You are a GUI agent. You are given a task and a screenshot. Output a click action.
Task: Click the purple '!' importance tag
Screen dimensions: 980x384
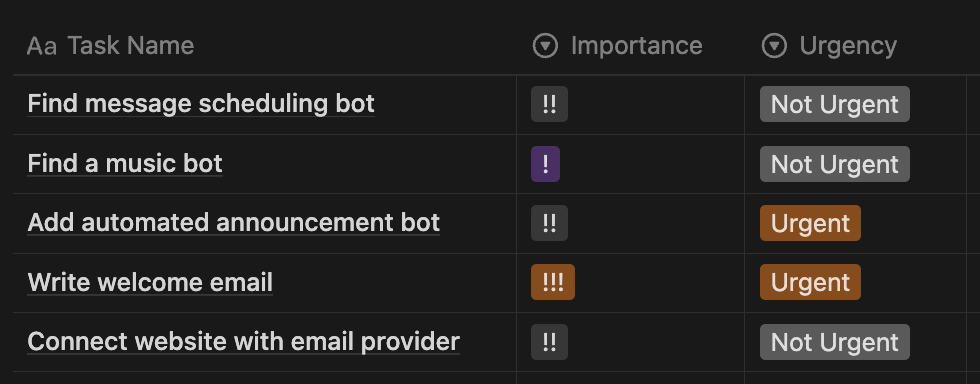(x=546, y=164)
